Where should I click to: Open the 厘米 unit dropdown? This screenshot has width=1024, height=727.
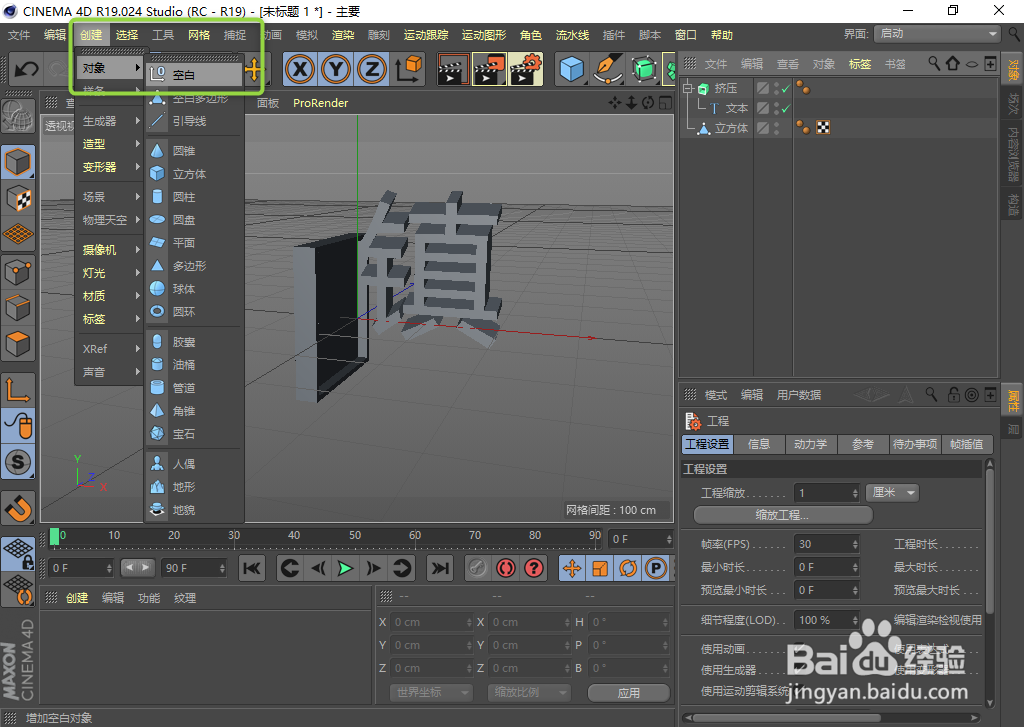click(892, 493)
